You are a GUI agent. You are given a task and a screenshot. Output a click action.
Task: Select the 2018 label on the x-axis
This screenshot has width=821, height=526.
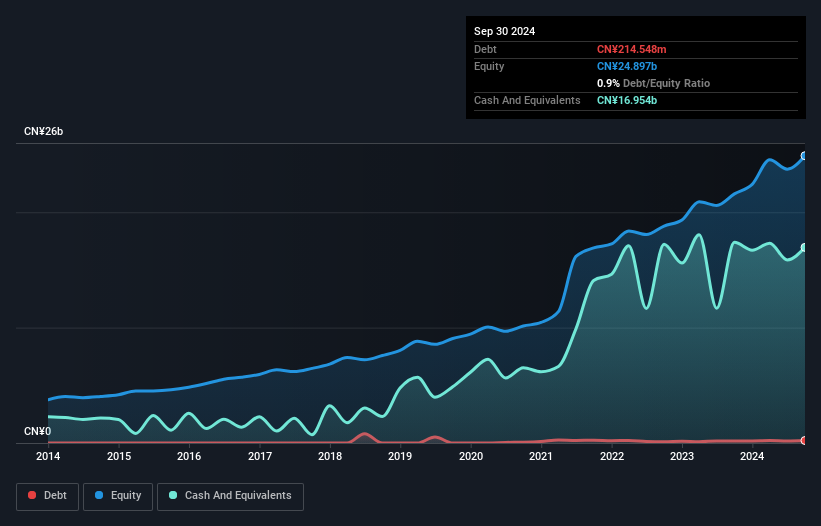(x=330, y=457)
